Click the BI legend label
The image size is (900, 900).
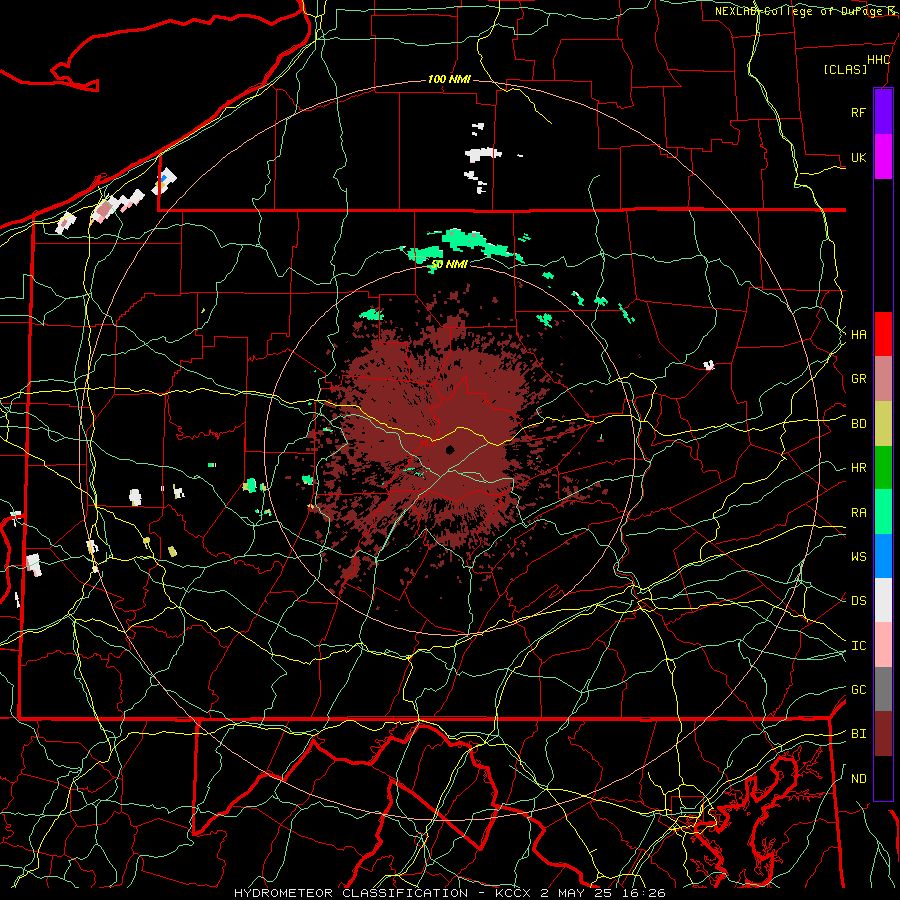(858, 734)
